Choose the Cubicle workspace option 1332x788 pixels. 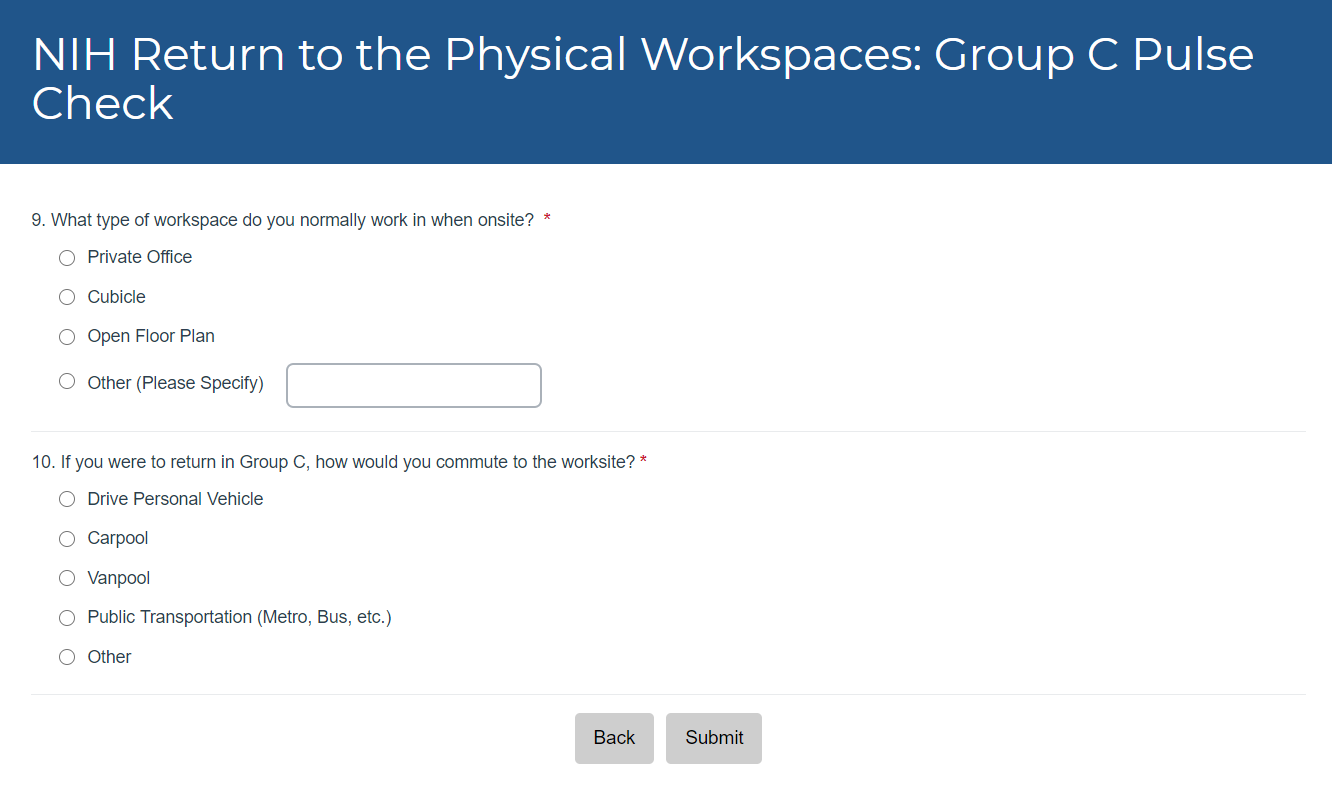[x=67, y=297]
